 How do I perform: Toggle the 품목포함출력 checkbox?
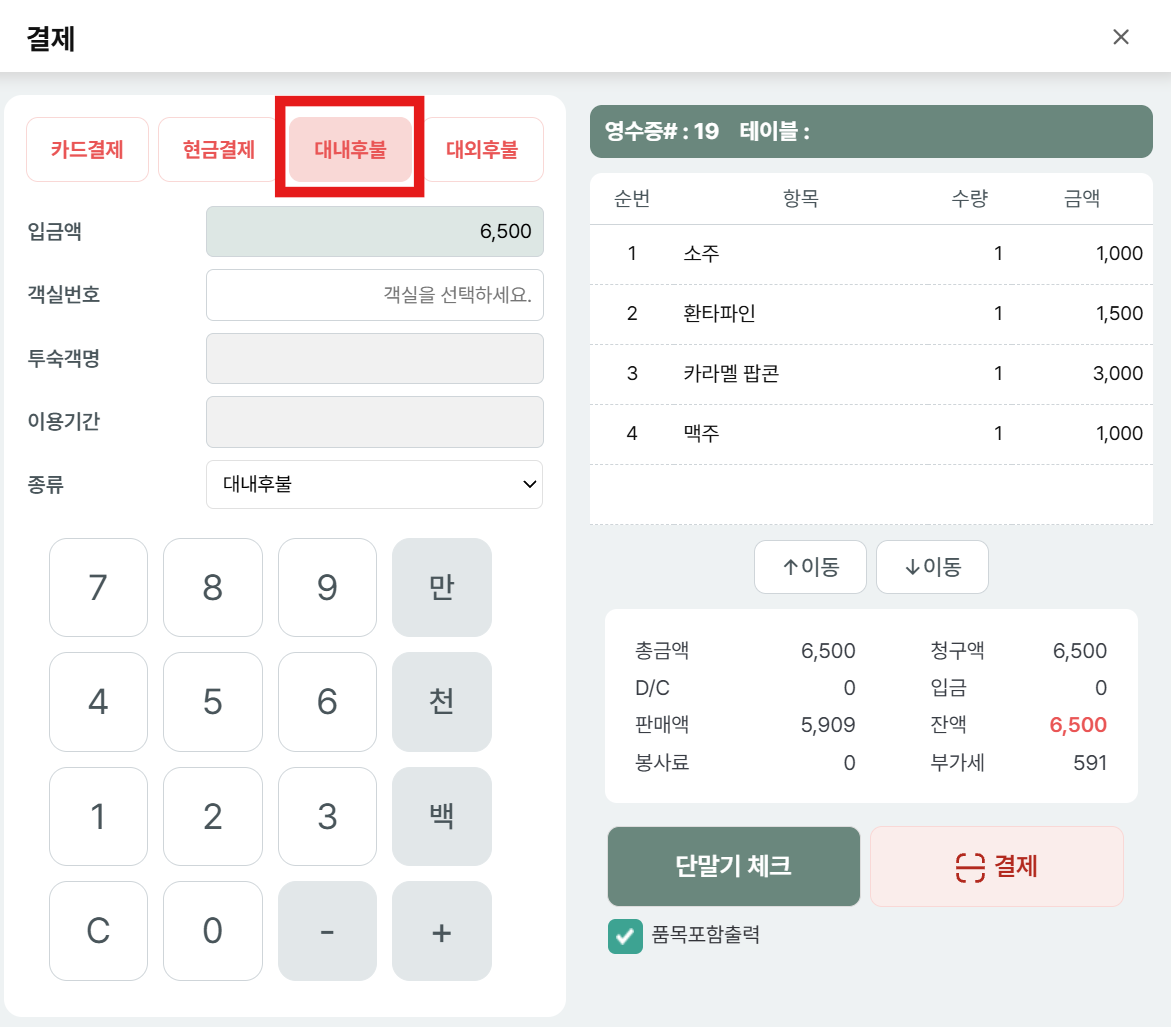click(x=625, y=937)
